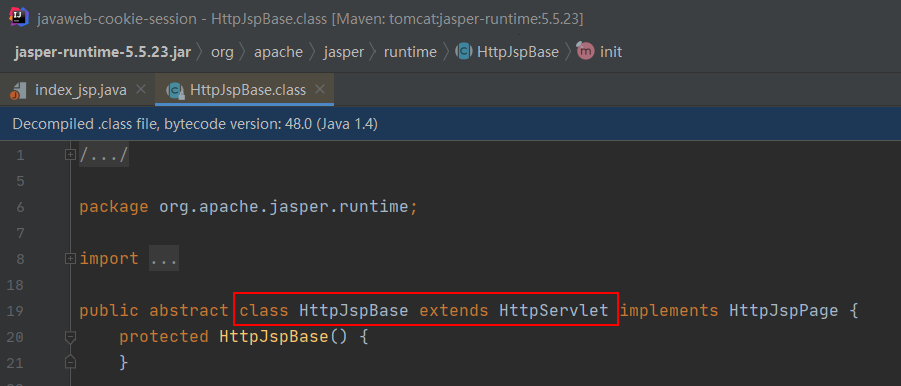Click the window title bar text
The height and width of the screenshot is (386, 901).
(310, 20)
